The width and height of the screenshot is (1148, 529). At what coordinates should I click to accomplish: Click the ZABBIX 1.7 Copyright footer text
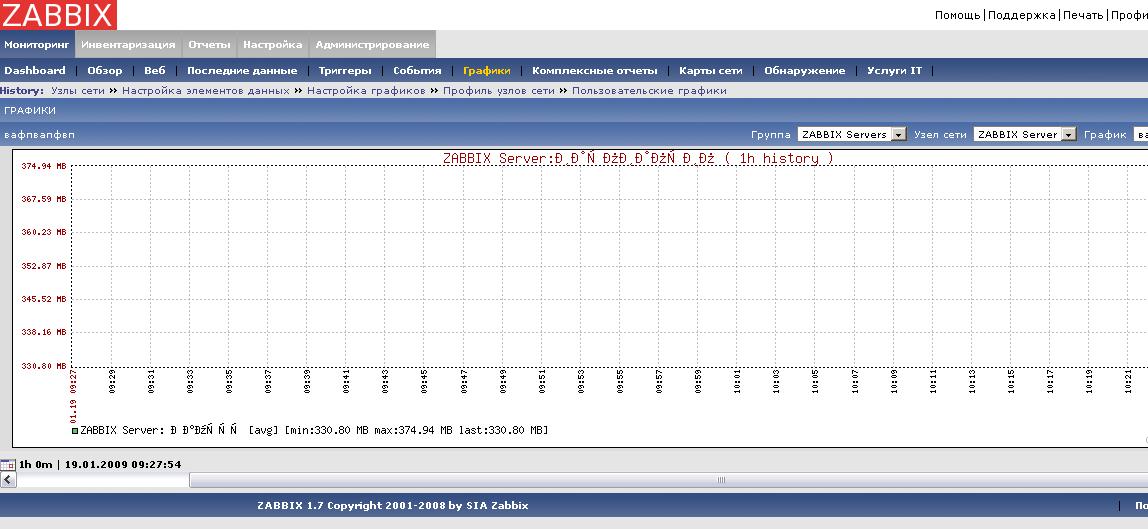[x=392, y=506]
